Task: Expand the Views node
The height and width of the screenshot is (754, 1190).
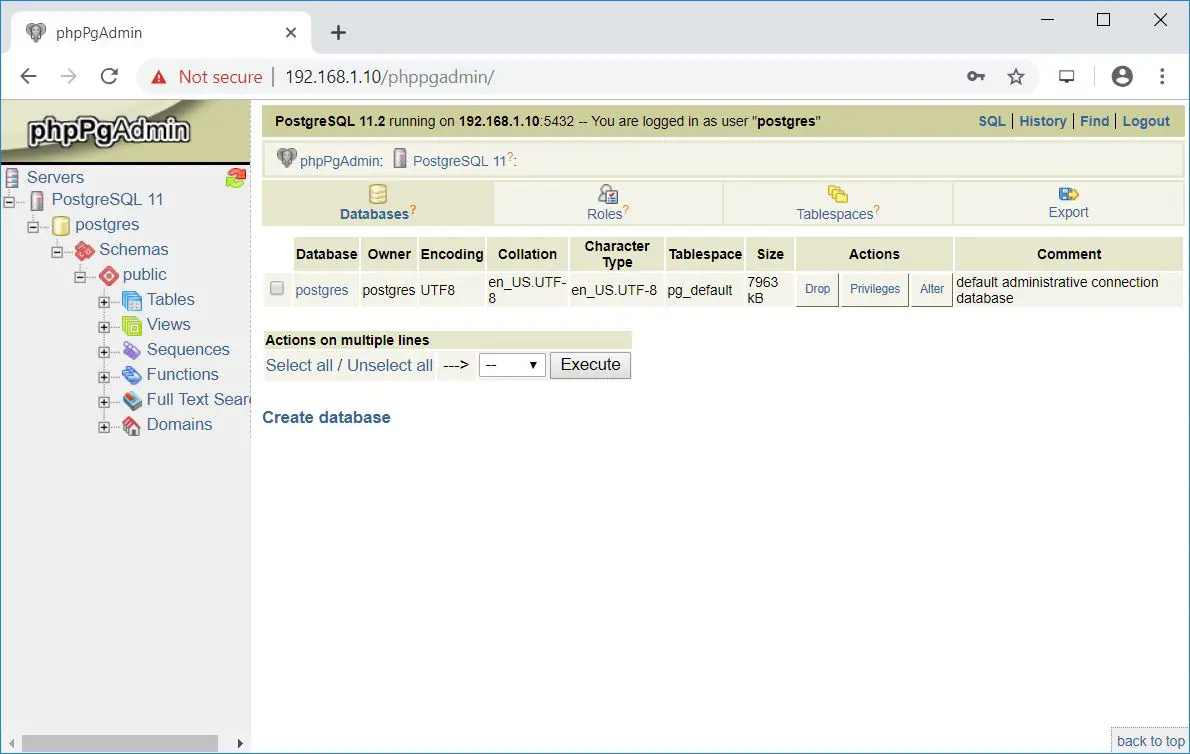Action: coord(104,327)
